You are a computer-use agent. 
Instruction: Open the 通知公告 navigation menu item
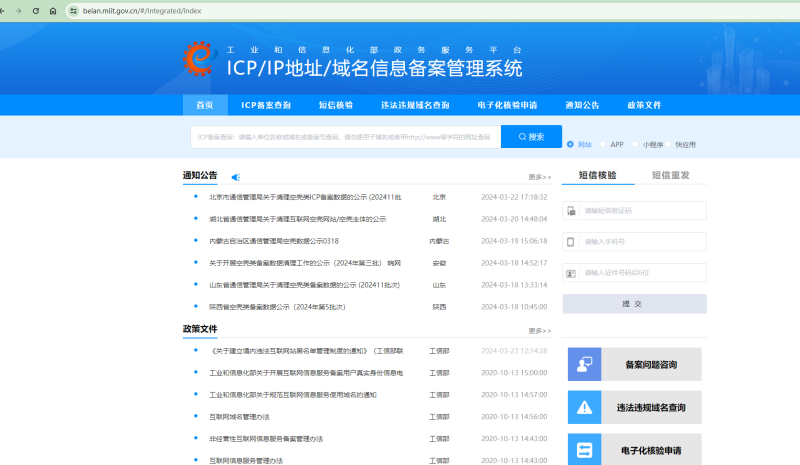point(582,105)
